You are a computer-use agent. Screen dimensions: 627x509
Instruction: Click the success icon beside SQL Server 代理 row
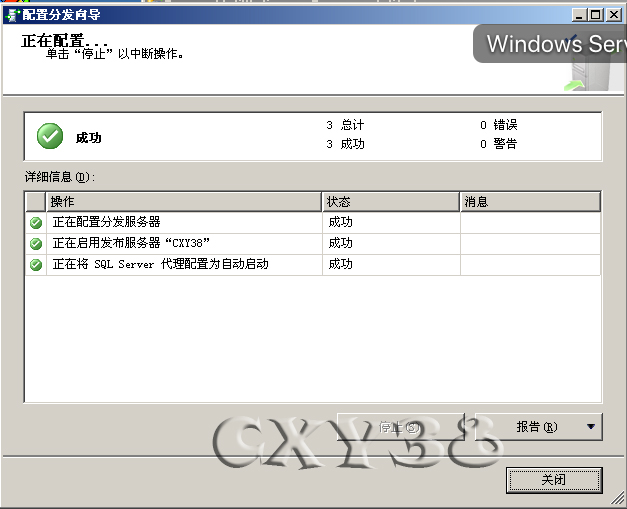(x=36, y=265)
